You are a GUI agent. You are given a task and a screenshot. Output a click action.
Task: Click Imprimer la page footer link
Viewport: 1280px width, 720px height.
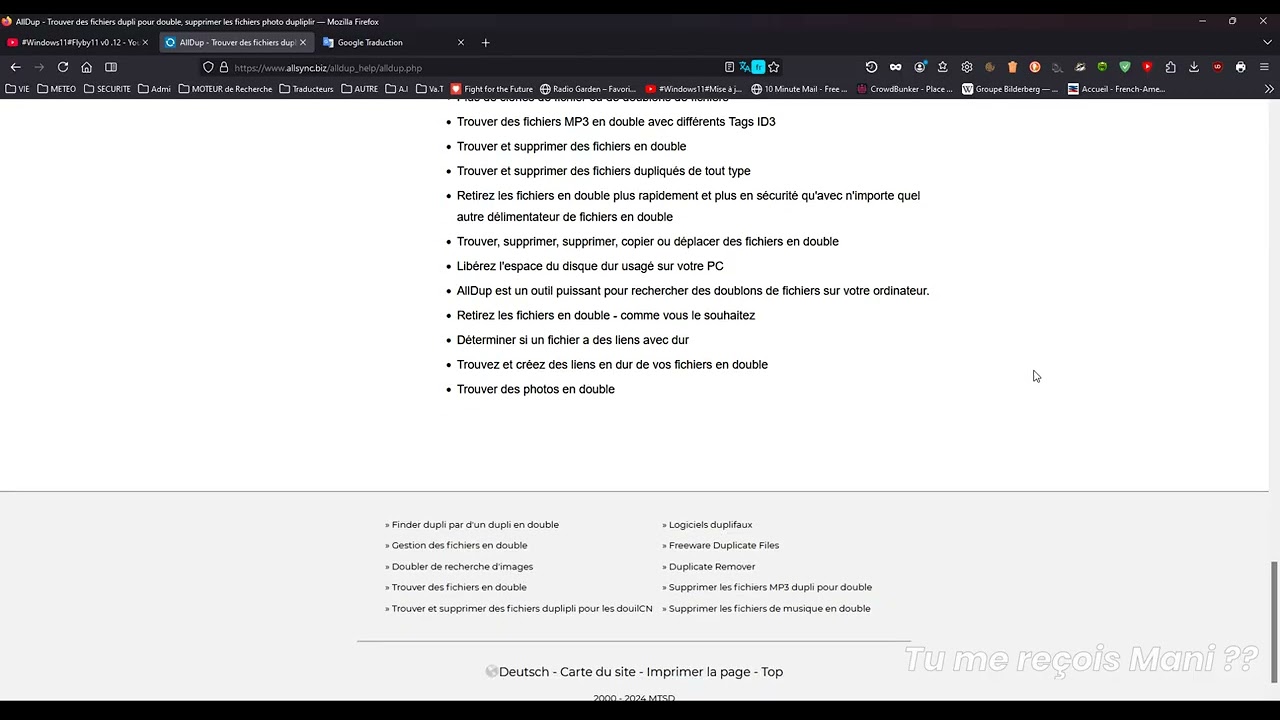(x=698, y=672)
